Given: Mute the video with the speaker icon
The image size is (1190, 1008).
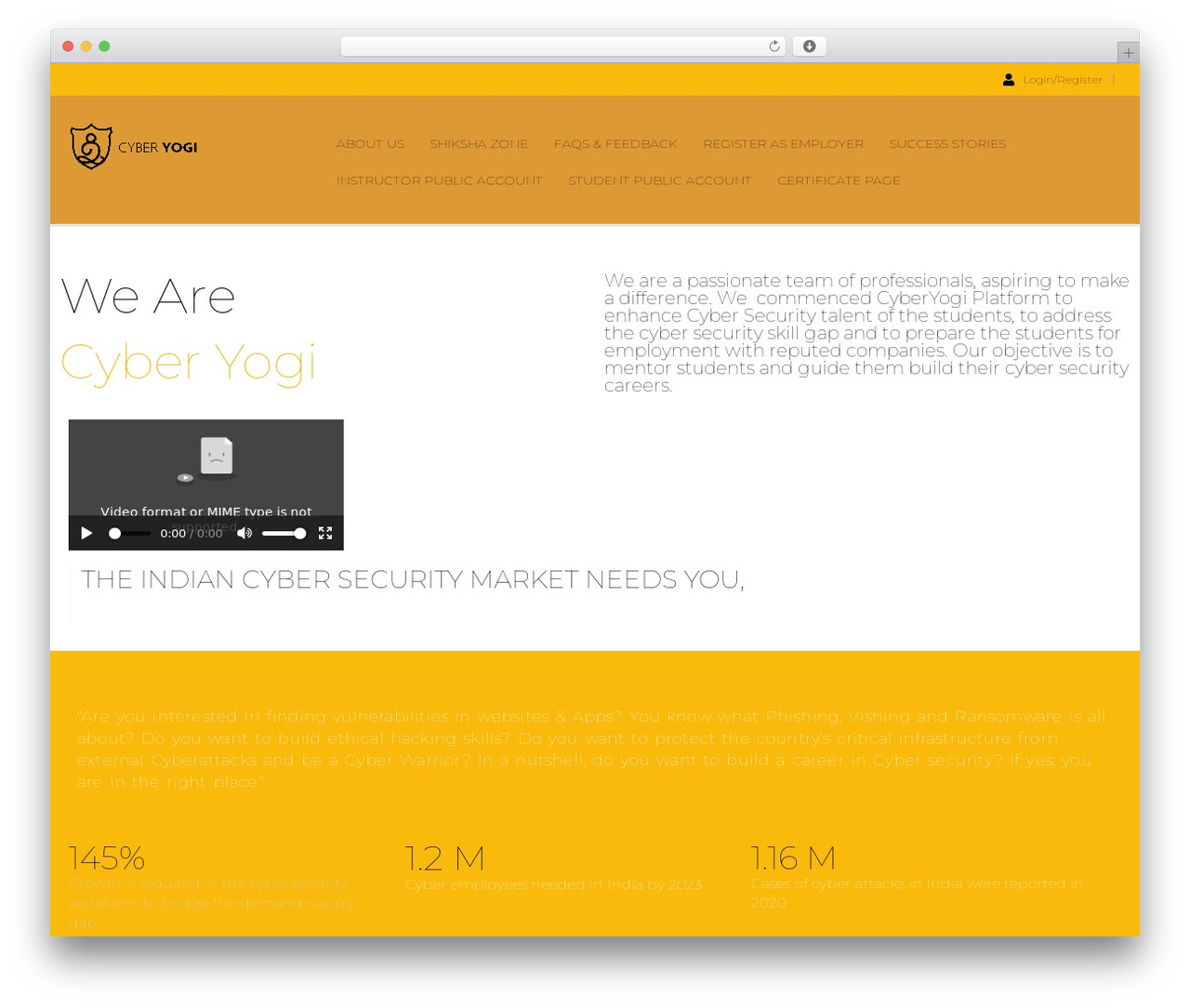Looking at the screenshot, I should (x=245, y=533).
